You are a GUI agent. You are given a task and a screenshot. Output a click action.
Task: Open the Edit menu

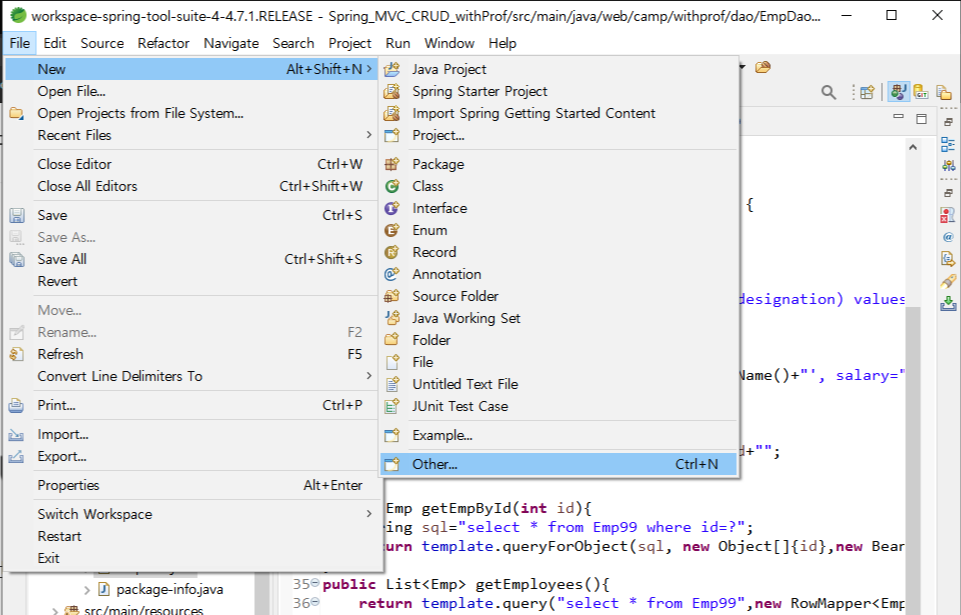tap(55, 44)
